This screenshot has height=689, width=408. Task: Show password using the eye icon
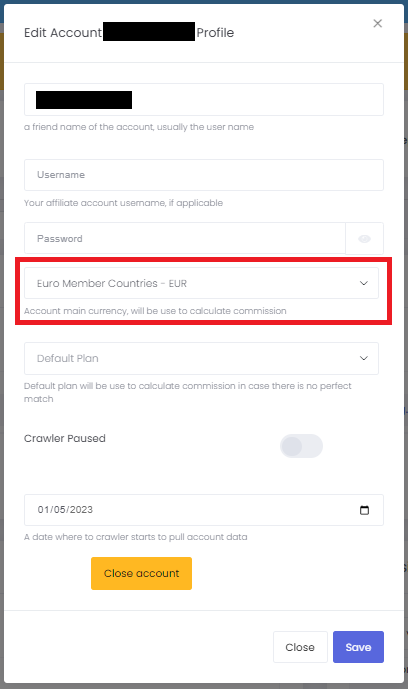pyautogui.click(x=364, y=239)
